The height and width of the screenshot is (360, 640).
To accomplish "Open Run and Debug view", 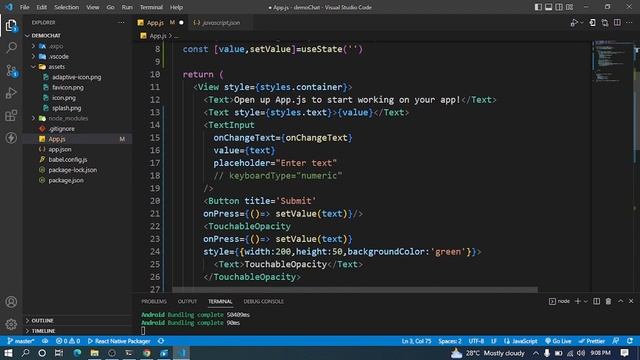I will tap(11, 93).
